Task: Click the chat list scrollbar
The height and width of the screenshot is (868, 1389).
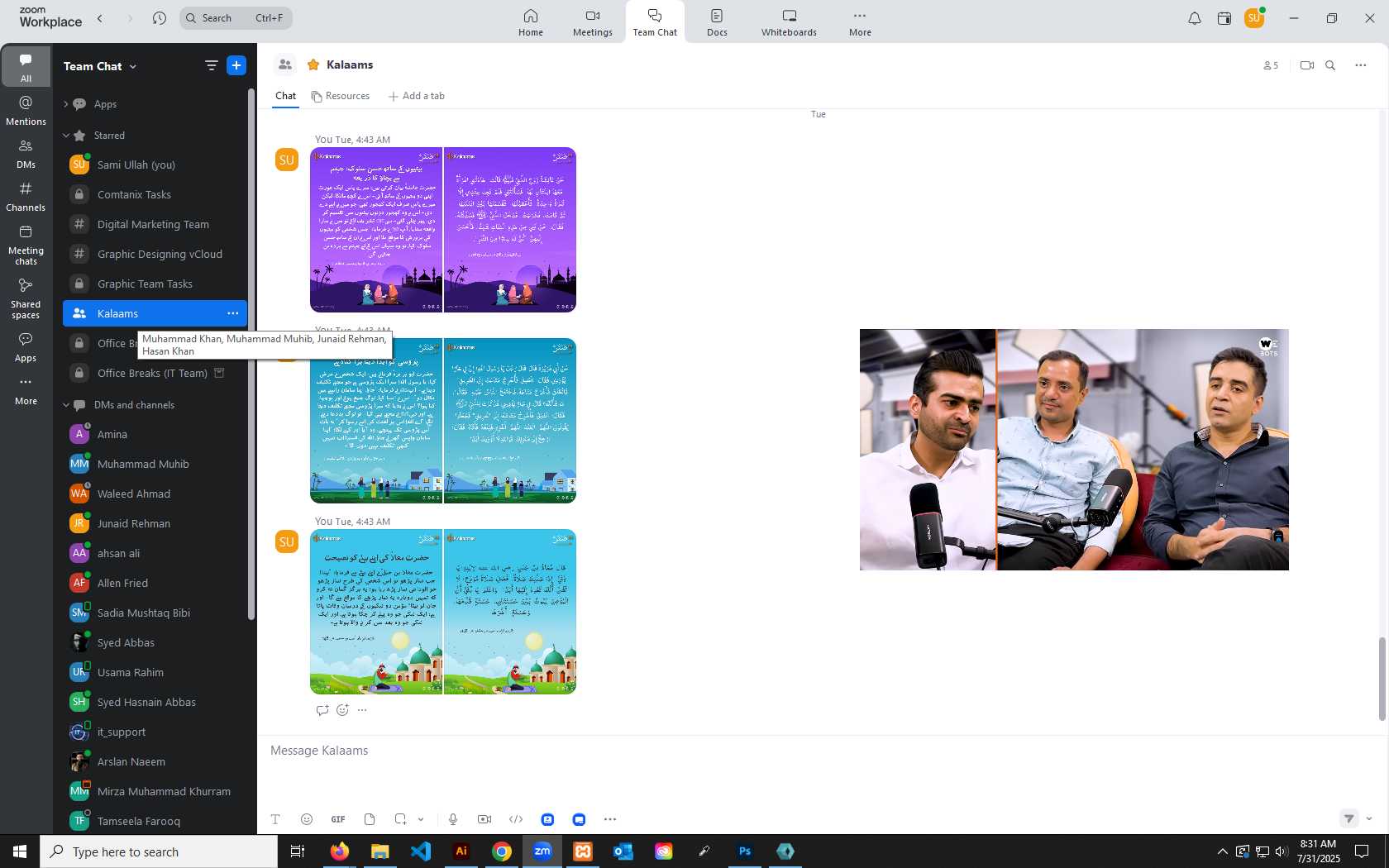Action: click(x=251, y=354)
